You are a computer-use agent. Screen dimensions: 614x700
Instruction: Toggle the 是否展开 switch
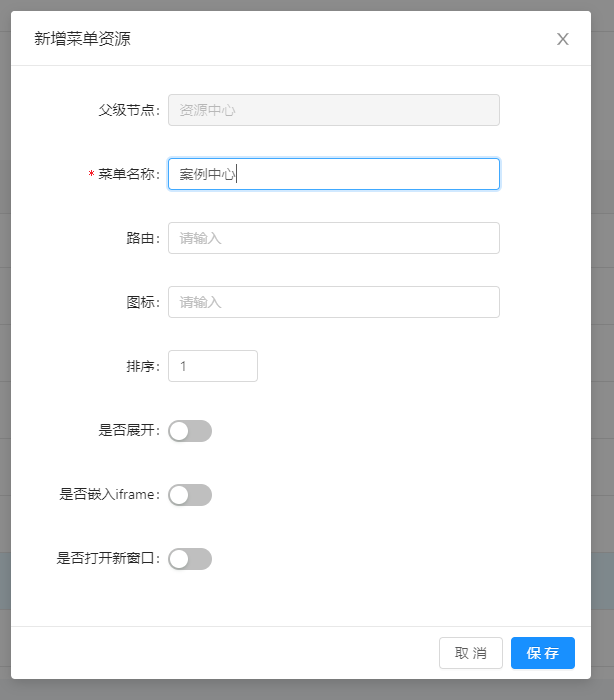tap(190, 431)
